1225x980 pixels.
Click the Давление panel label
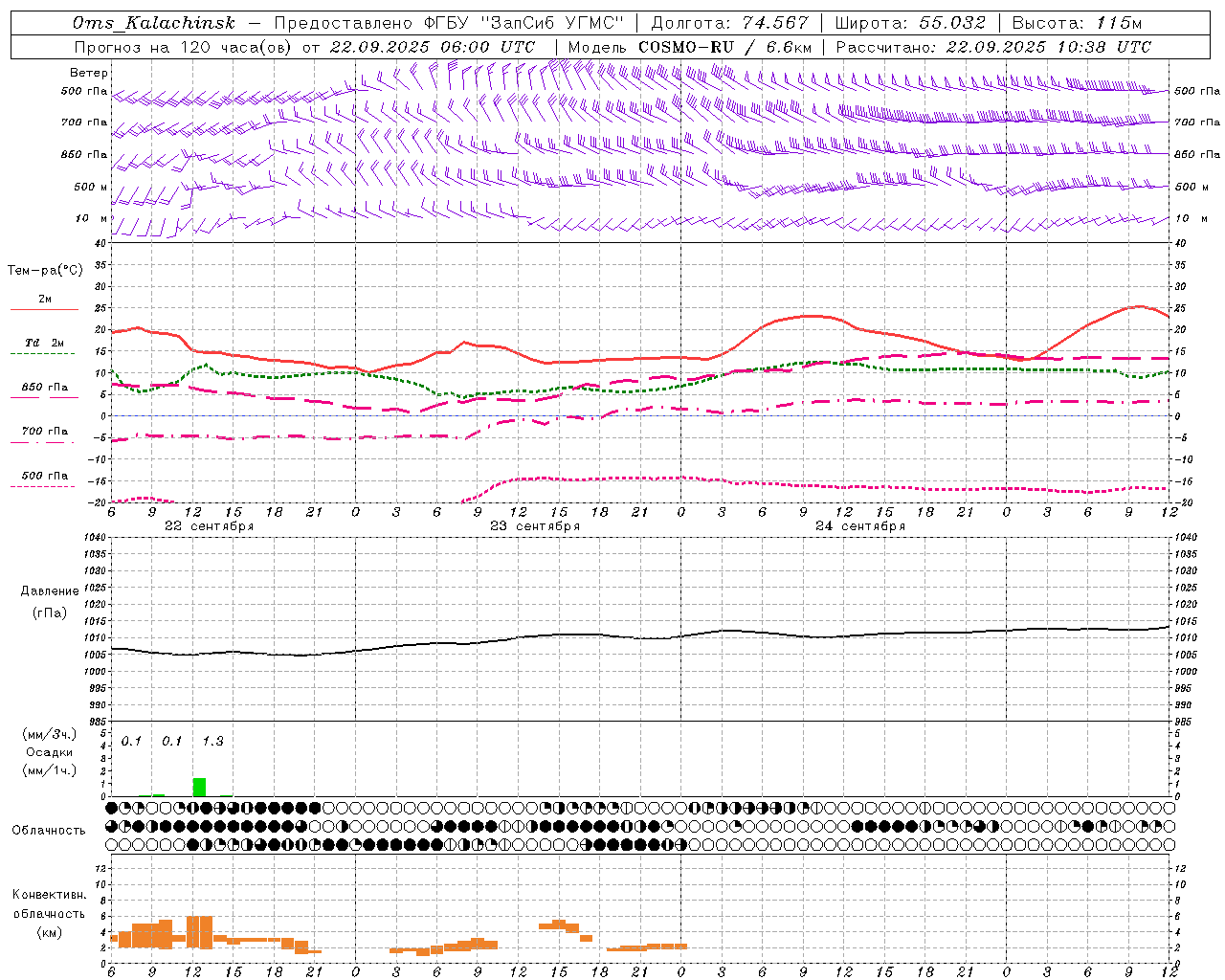[50, 591]
